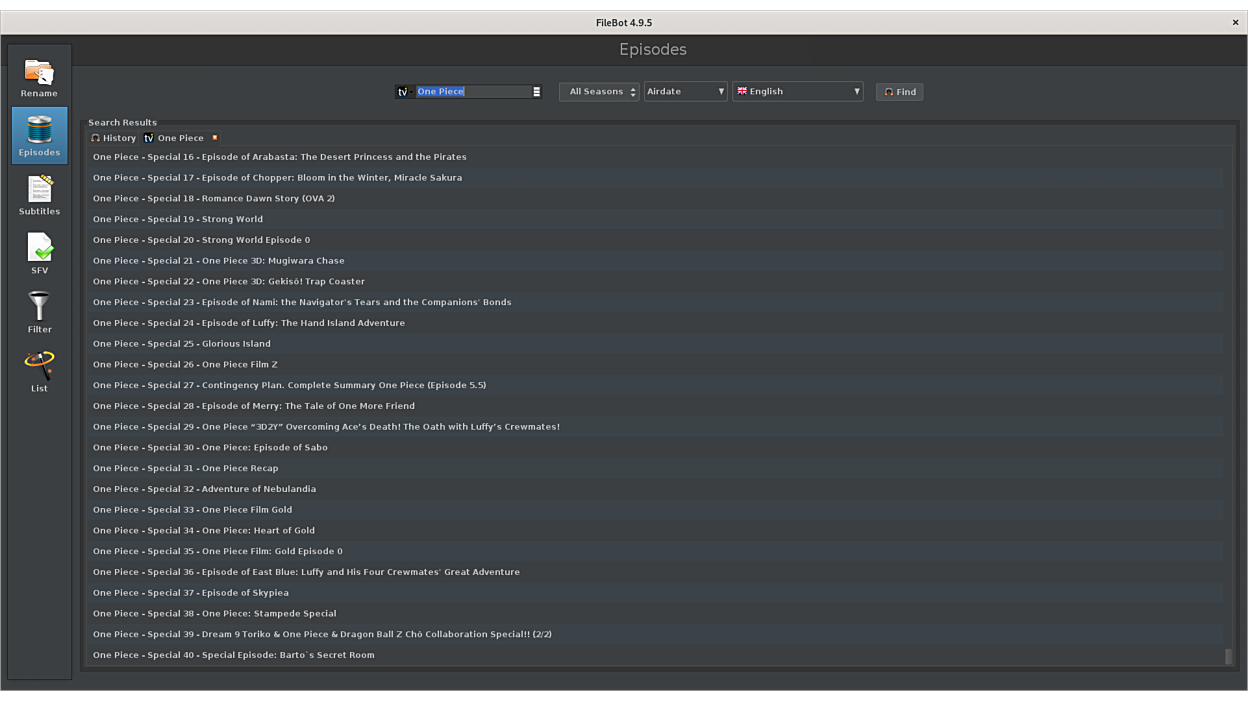This screenshot has height=702, width=1248.
Task: Open the List tool
Action: click(x=39, y=369)
